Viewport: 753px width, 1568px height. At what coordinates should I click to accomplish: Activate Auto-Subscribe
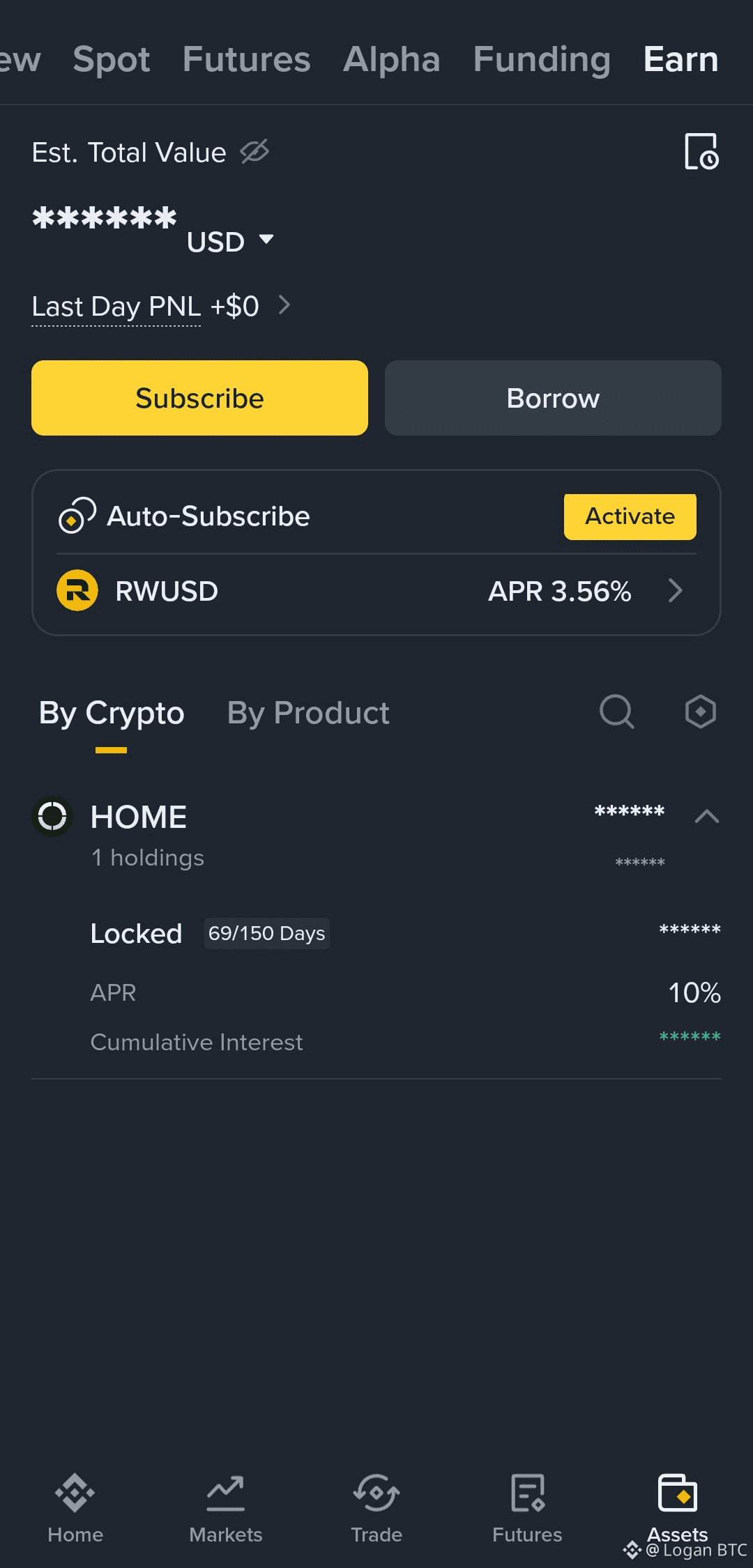pos(630,516)
